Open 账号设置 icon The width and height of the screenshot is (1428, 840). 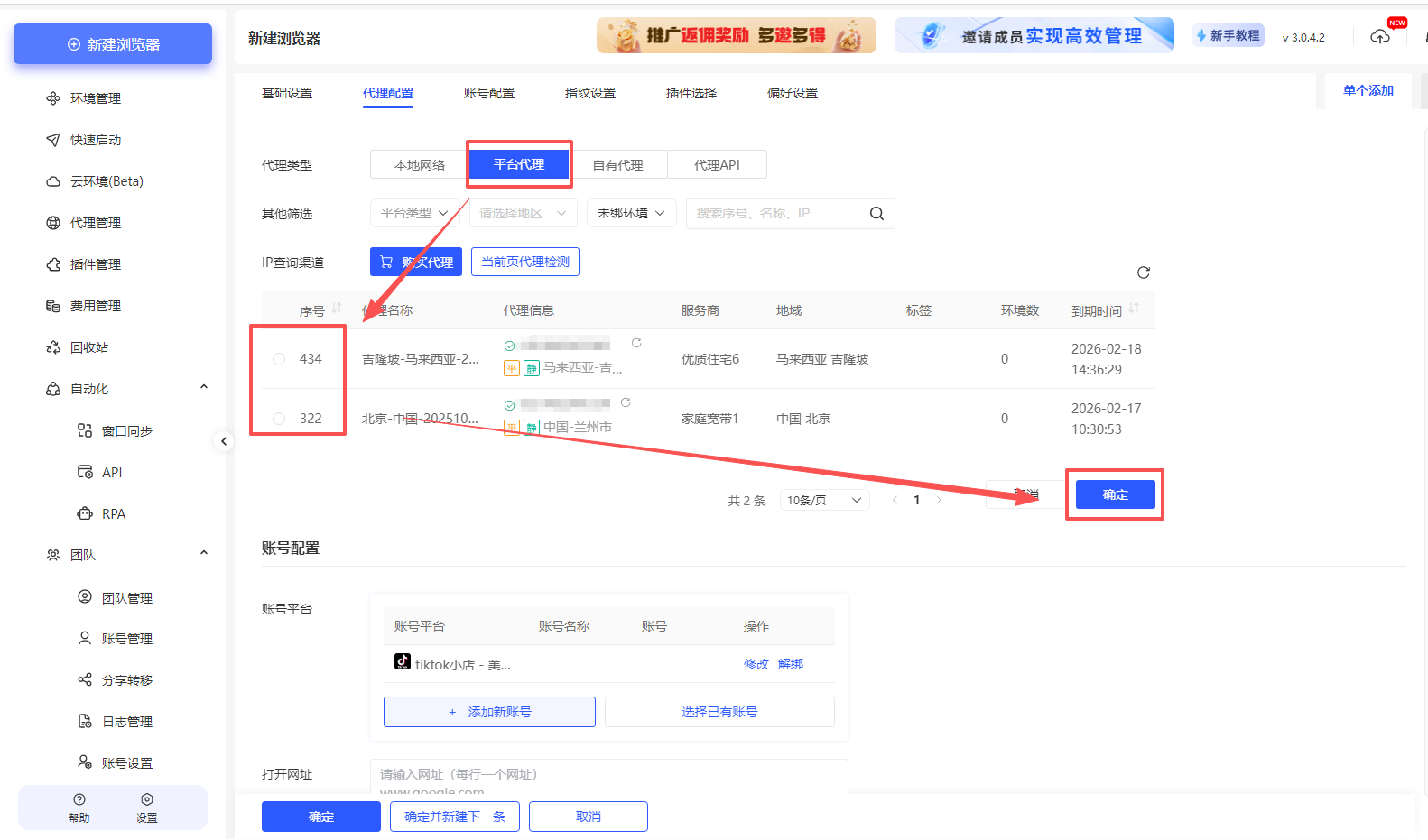85,762
